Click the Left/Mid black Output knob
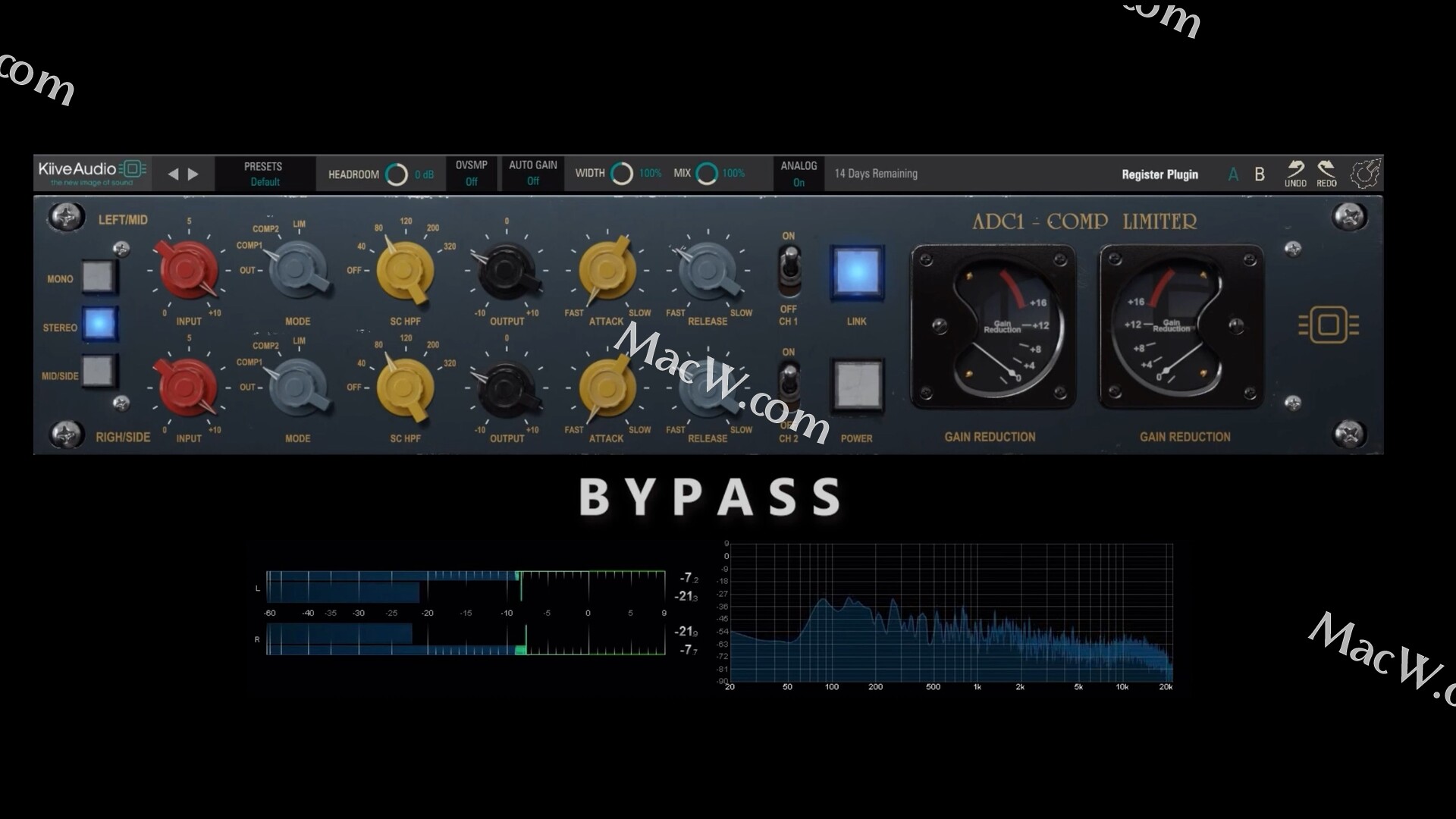Screen dimensions: 1456x819 tap(507, 271)
